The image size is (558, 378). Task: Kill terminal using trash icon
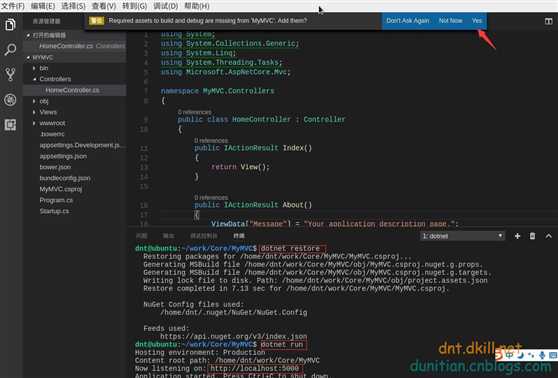[532, 236]
